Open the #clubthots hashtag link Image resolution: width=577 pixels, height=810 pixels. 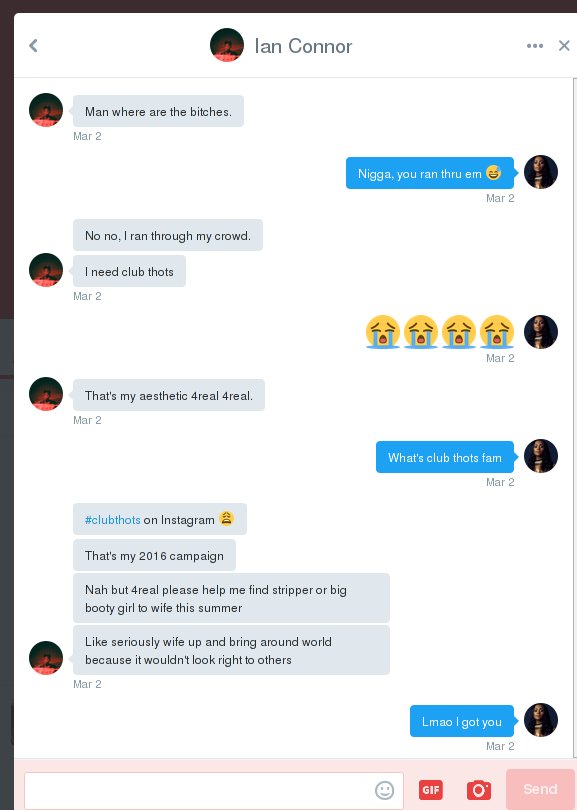click(113, 520)
